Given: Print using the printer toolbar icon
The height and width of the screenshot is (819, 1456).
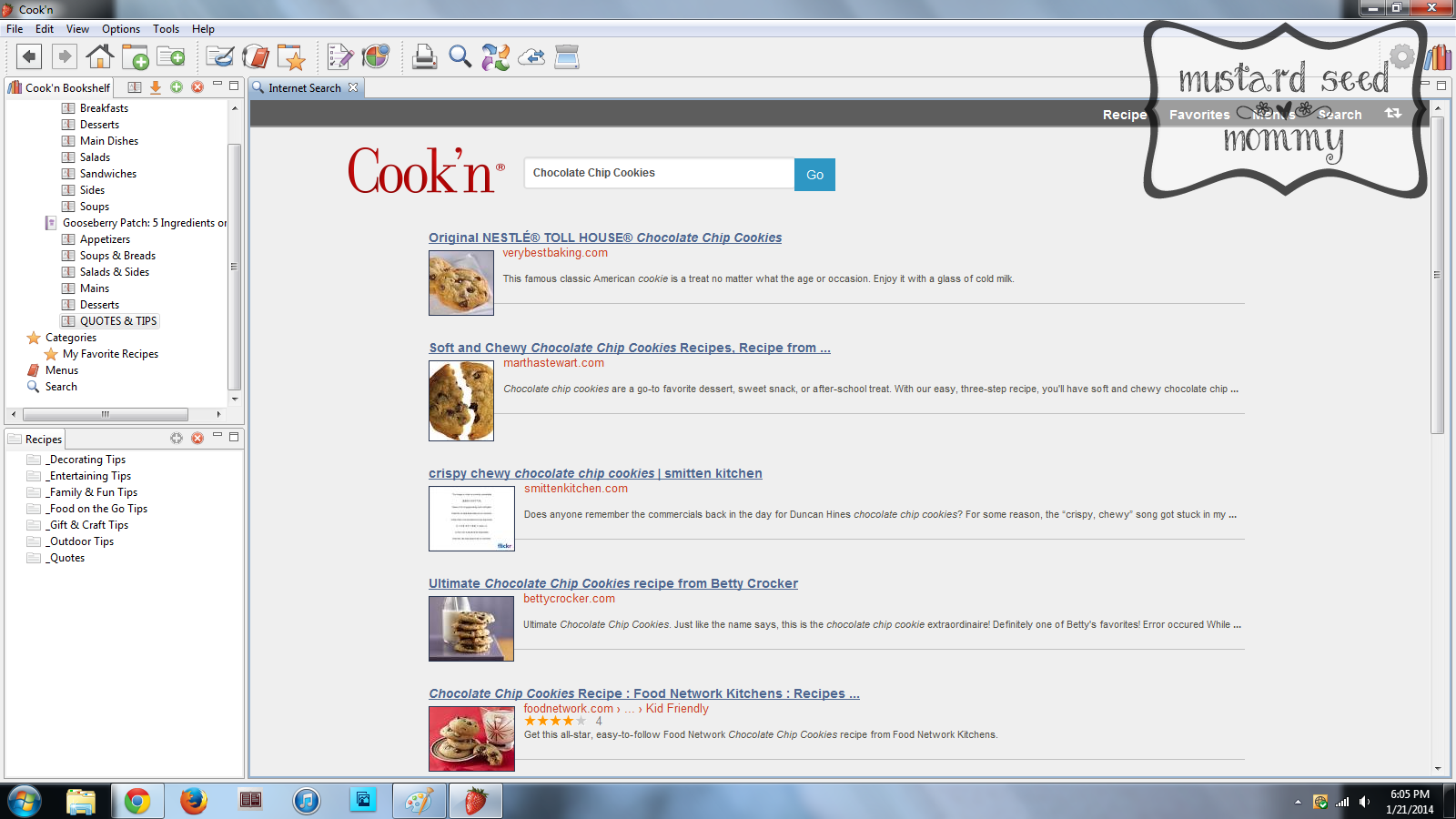Looking at the screenshot, I should click(424, 56).
